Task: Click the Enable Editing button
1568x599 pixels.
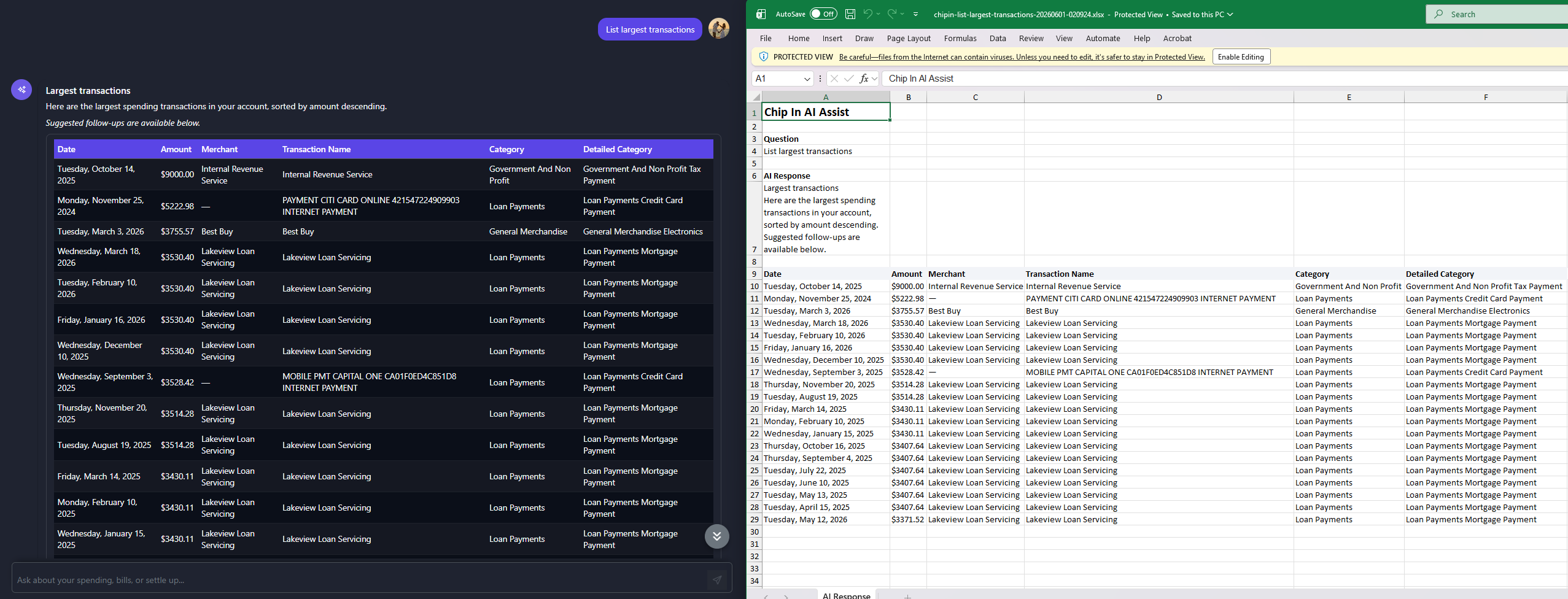Action: (1241, 57)
